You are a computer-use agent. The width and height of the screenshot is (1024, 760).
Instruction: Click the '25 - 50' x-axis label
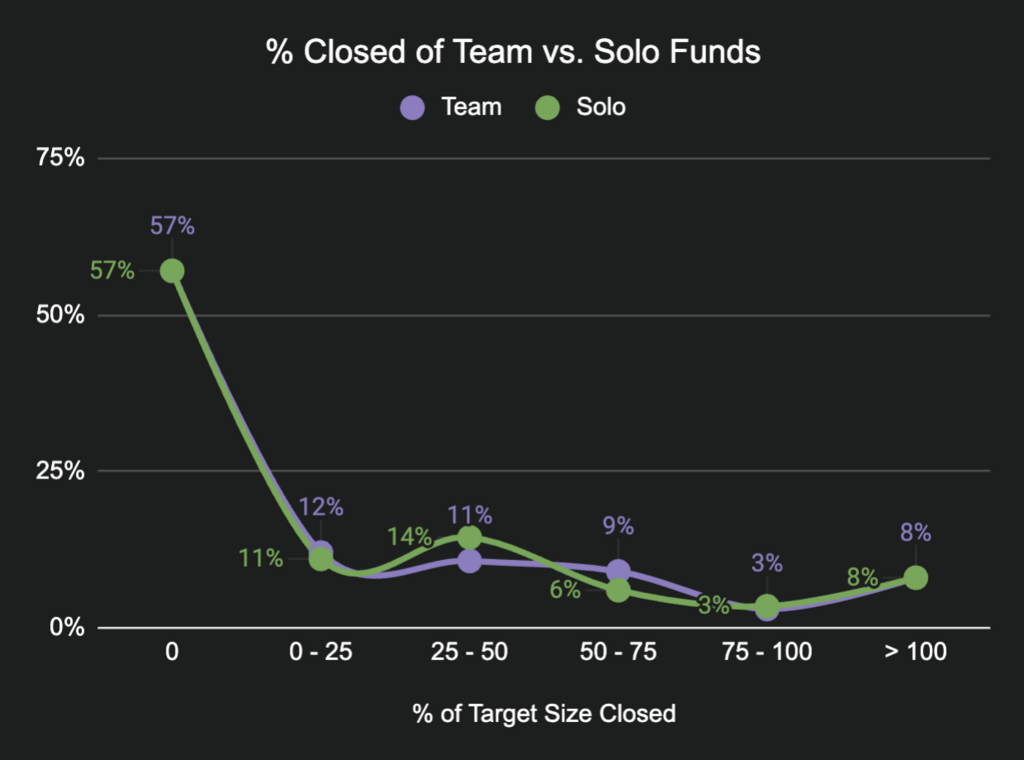(470, 653)
